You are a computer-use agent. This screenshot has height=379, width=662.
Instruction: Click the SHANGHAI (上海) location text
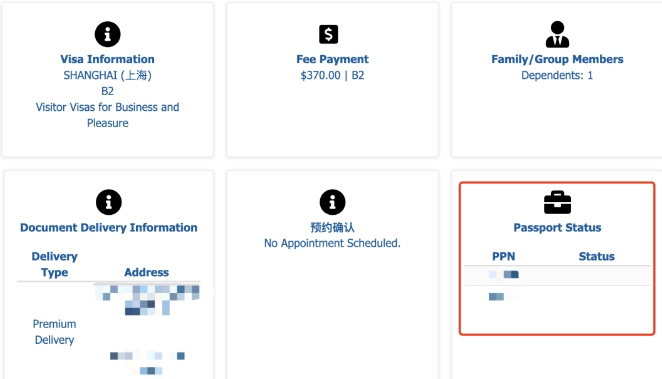point(107,75)
